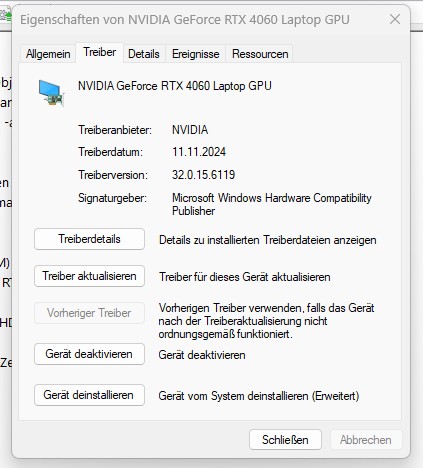Click the device name beside the GPU icon
The height and width of the screenshot is (468, 423).
pyautogui.click(x=175, y=86)
